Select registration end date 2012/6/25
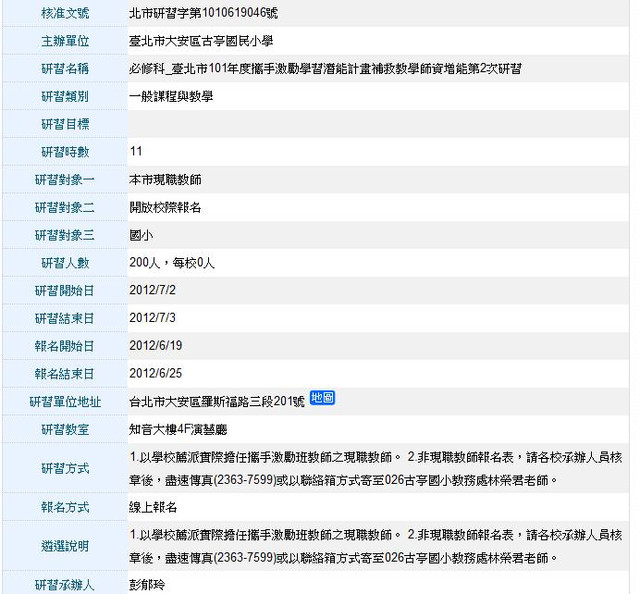This screenshot has width=640, height=594. click(156, 374)
